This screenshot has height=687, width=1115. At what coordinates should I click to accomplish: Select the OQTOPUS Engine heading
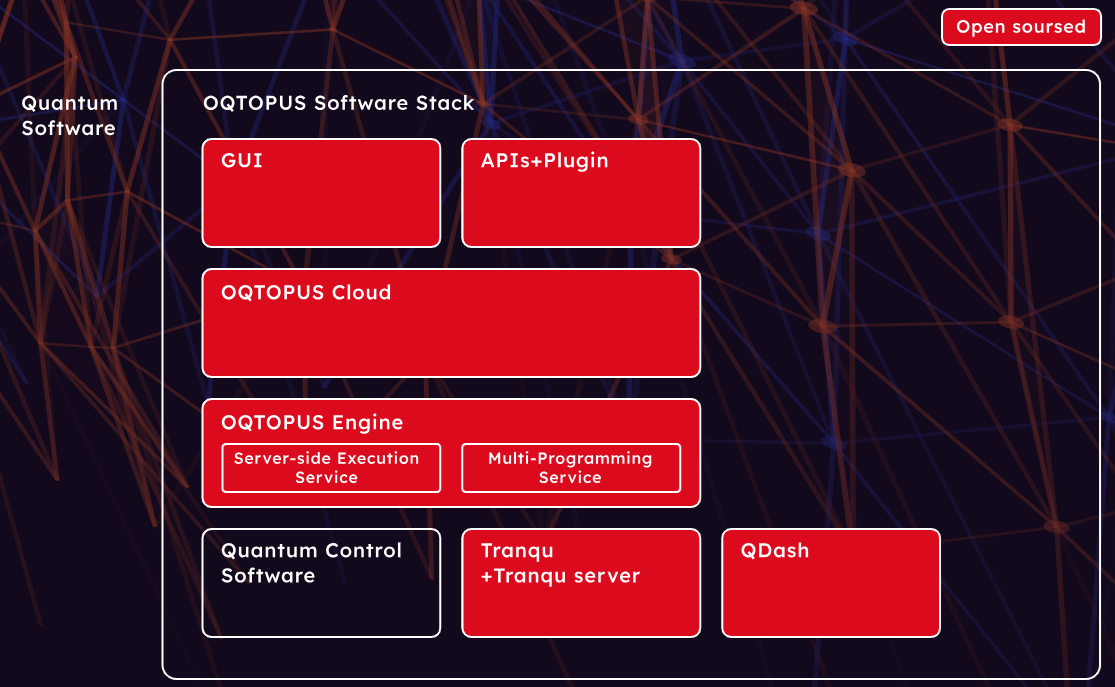coord(312,422)
